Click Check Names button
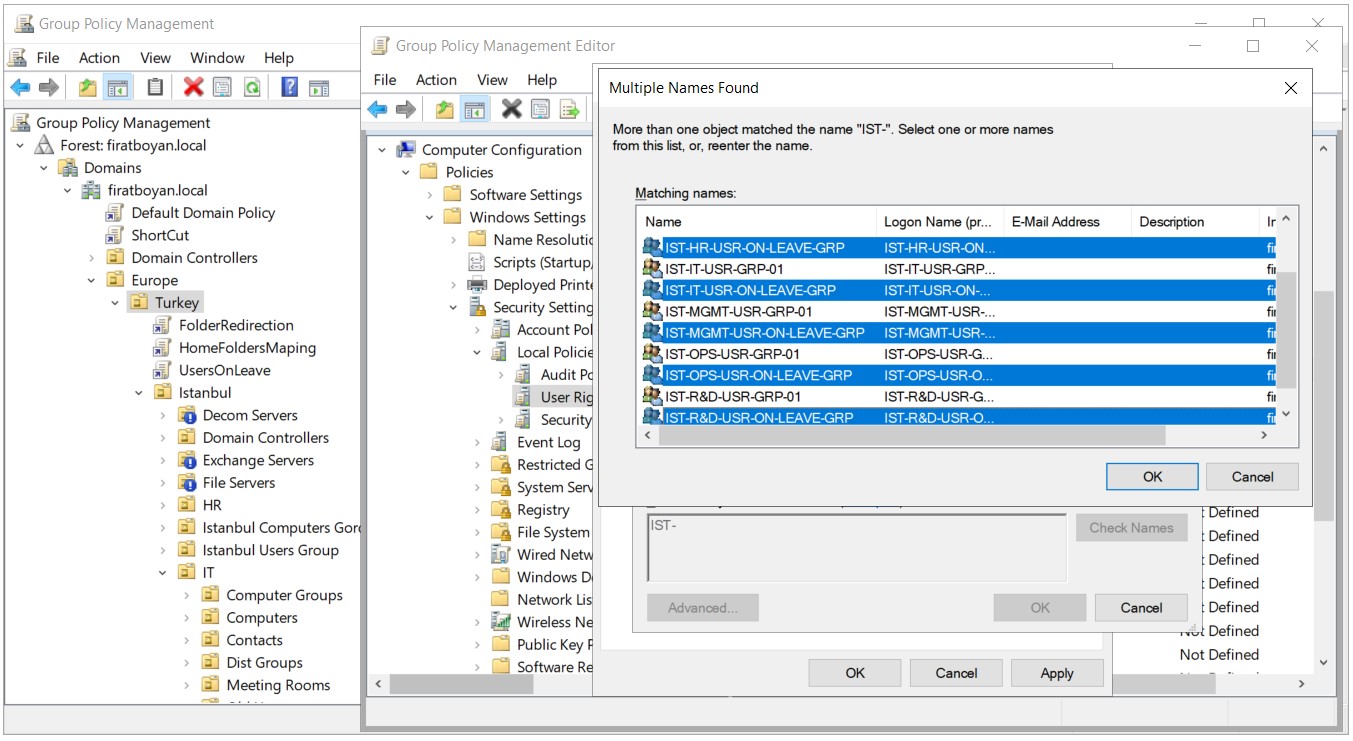The width and height of the screenshot is (1353, 741). click(x=1131, y=528)
